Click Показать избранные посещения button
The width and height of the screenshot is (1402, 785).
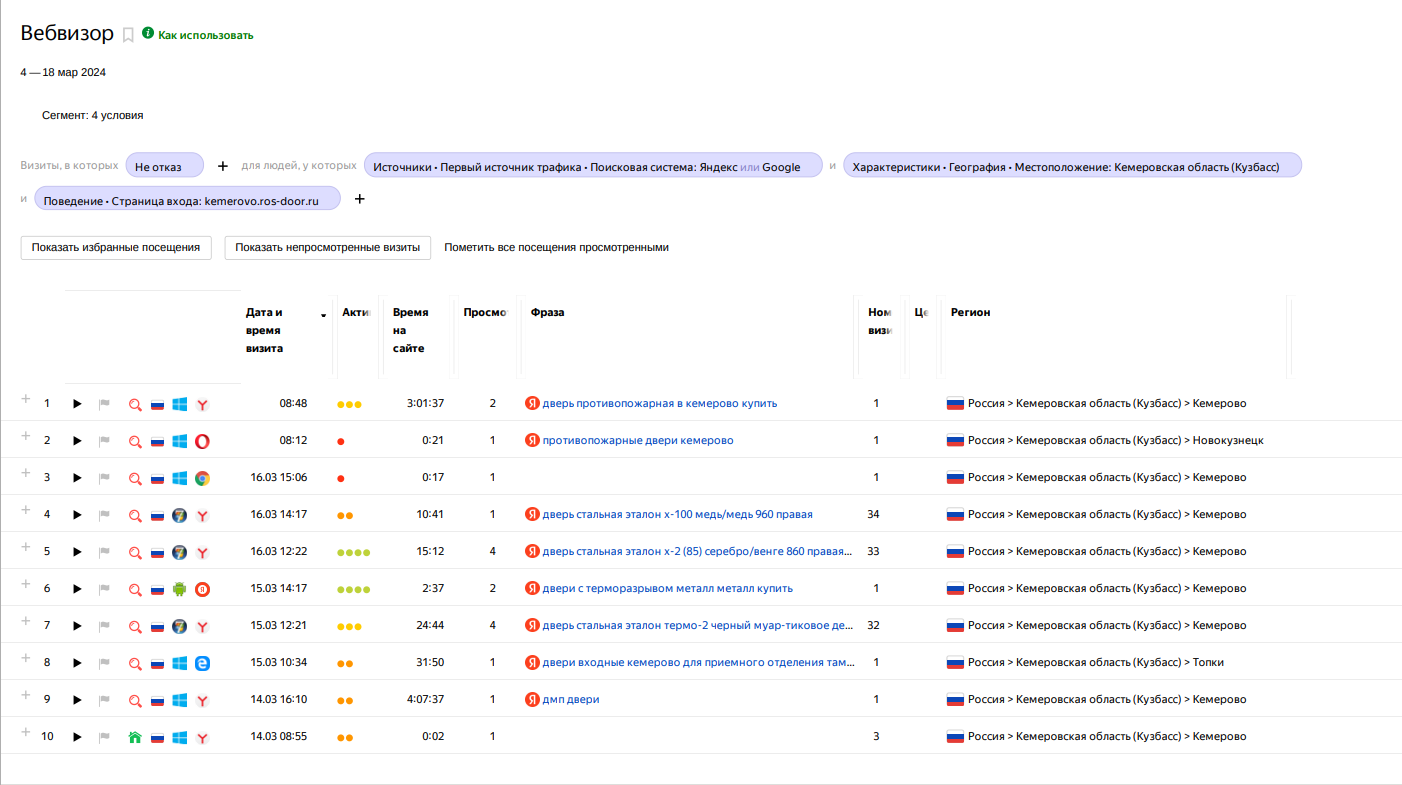[x=116, y=247]
